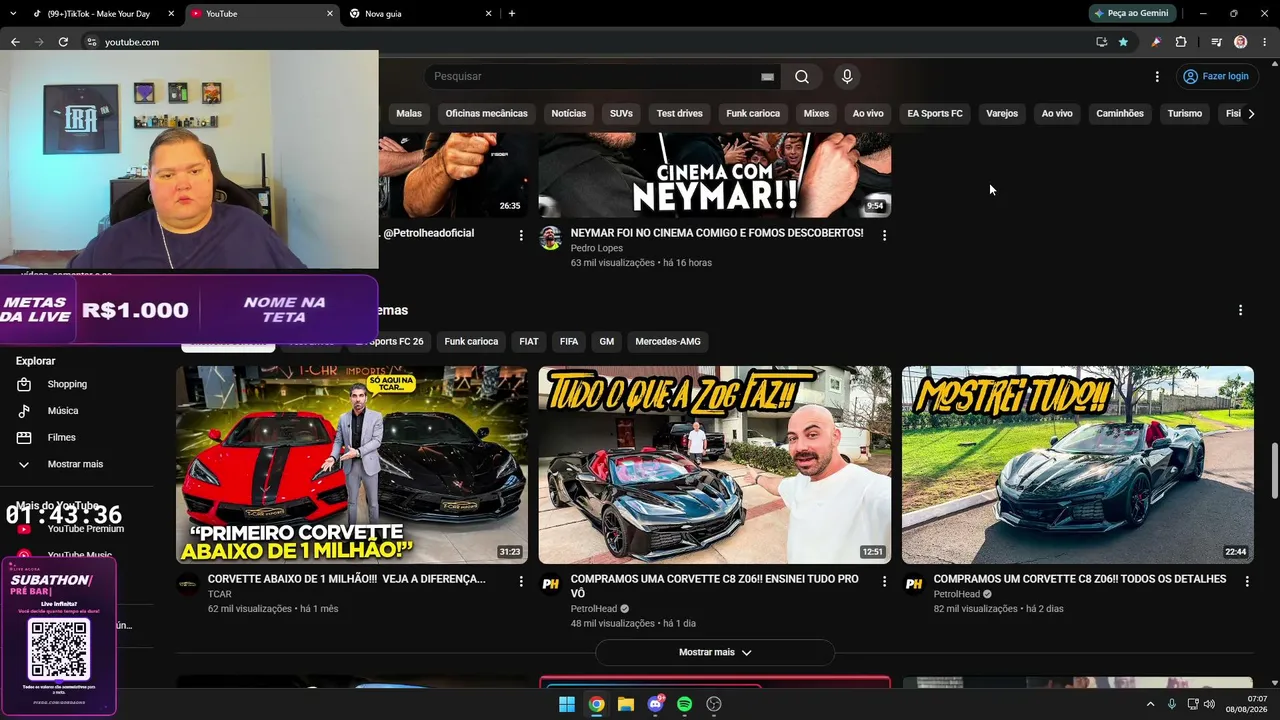Select the top-row 'Funk carioca' chip
Viewport: 1280px width, 720px height.
[753, 114]
